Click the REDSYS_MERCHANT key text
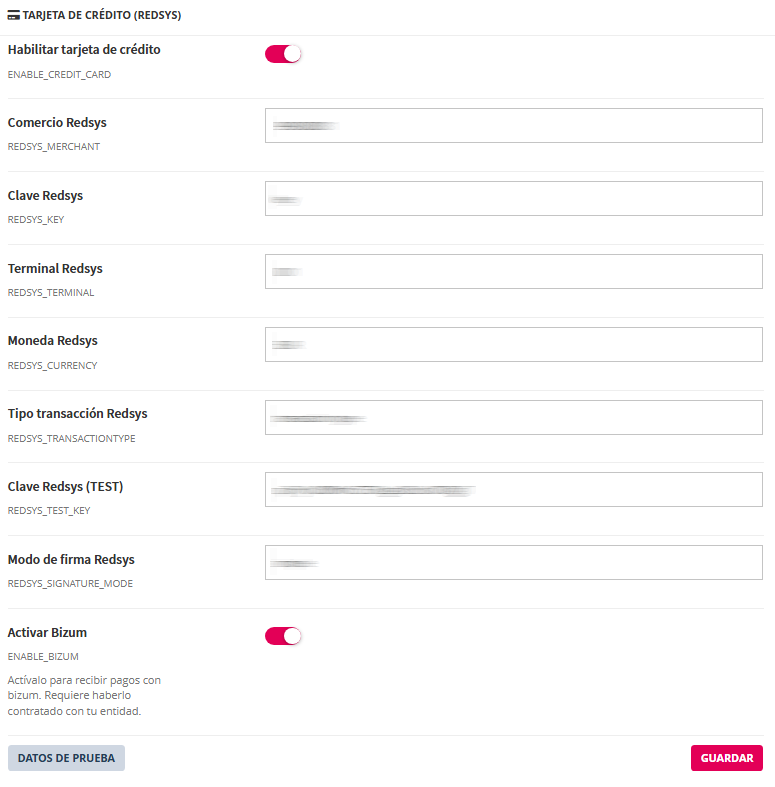Viewport: 775px width, 787px height. [54, 147]
